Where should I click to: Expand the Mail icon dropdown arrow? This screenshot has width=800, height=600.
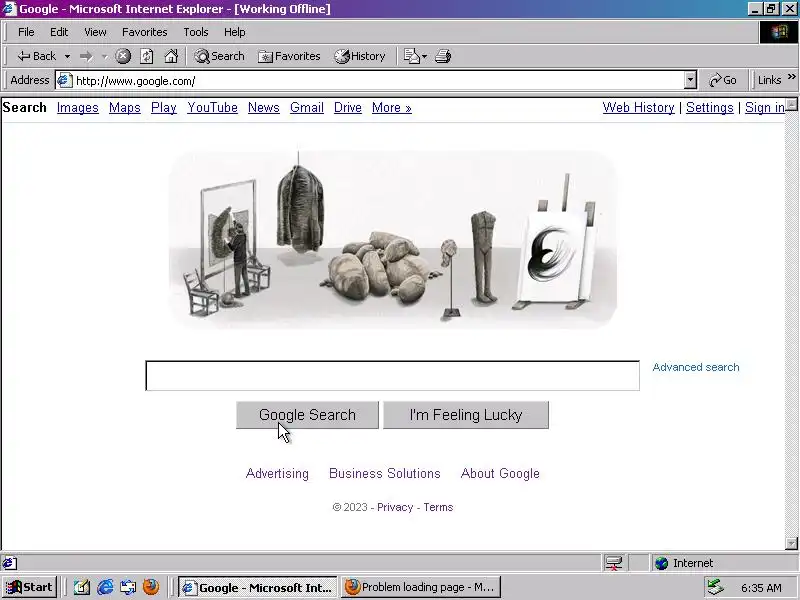click(x=424, y=57)
